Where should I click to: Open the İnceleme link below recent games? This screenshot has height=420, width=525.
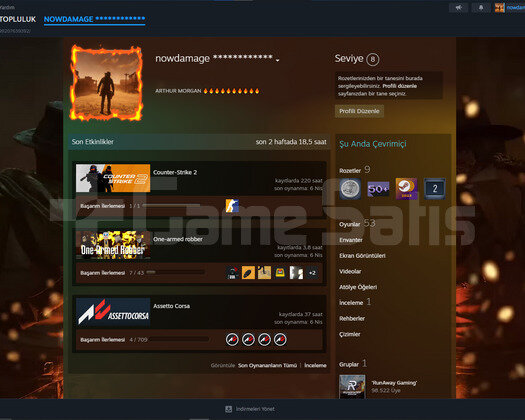[x=315, y=365]
